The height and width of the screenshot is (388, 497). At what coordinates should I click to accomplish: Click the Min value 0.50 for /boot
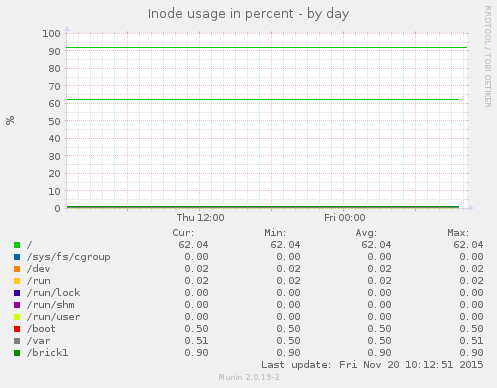pos(288,329)
